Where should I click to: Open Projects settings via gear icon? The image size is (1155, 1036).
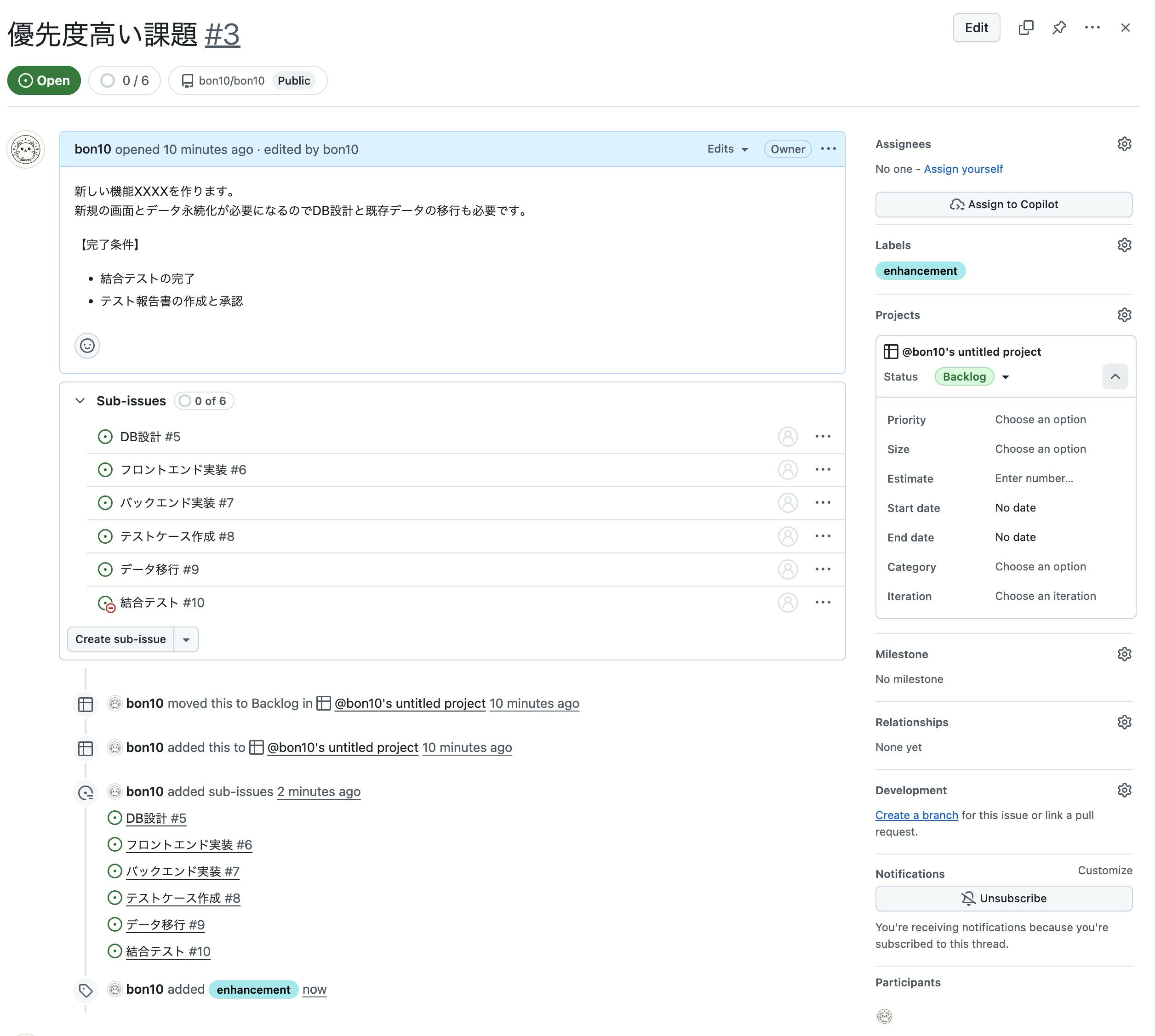[x=1124, y=315]
